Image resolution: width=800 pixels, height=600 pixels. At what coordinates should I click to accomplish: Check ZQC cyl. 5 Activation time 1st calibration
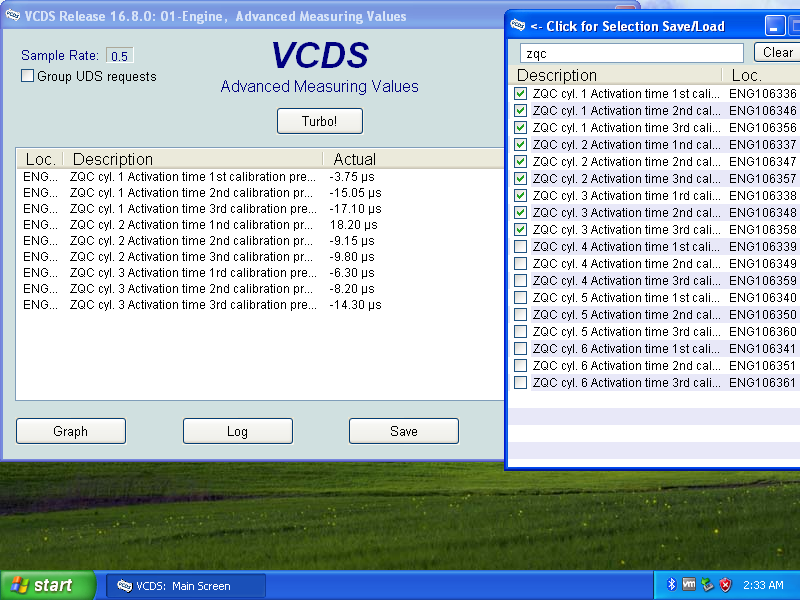pyautogui.click(x=520, y=297)
